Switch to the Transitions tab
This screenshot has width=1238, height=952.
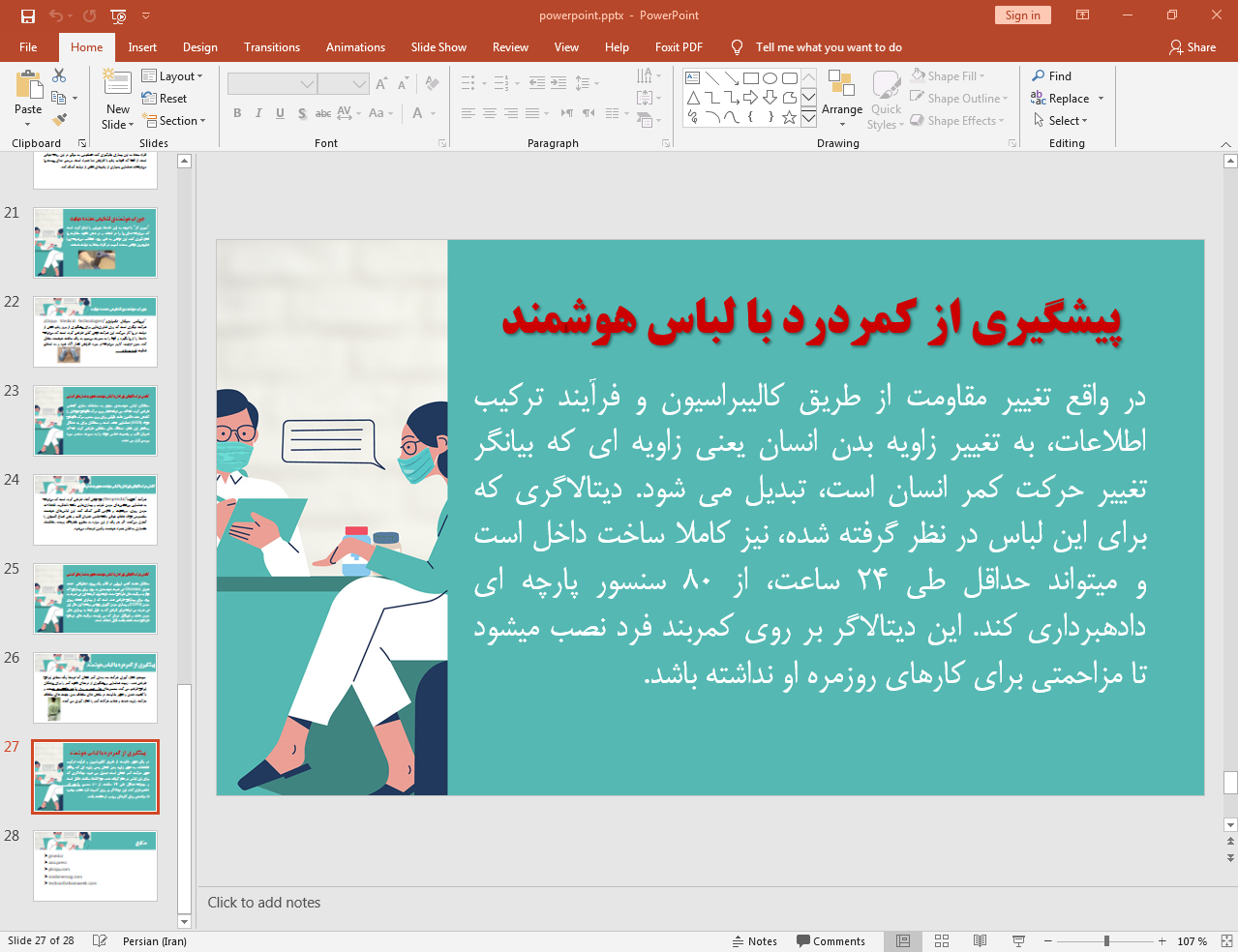click(x=272, y=47)
